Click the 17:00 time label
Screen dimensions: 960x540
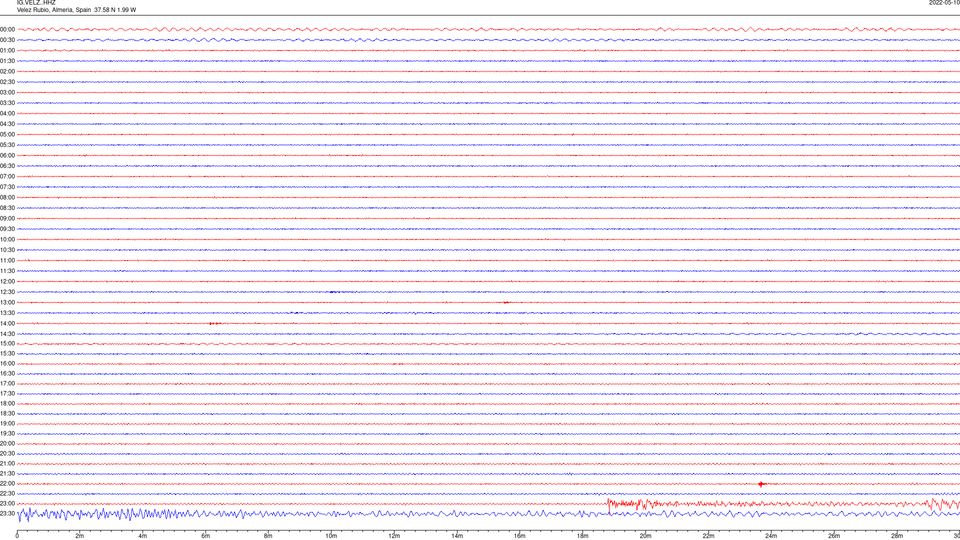click(x=7, y=384)
